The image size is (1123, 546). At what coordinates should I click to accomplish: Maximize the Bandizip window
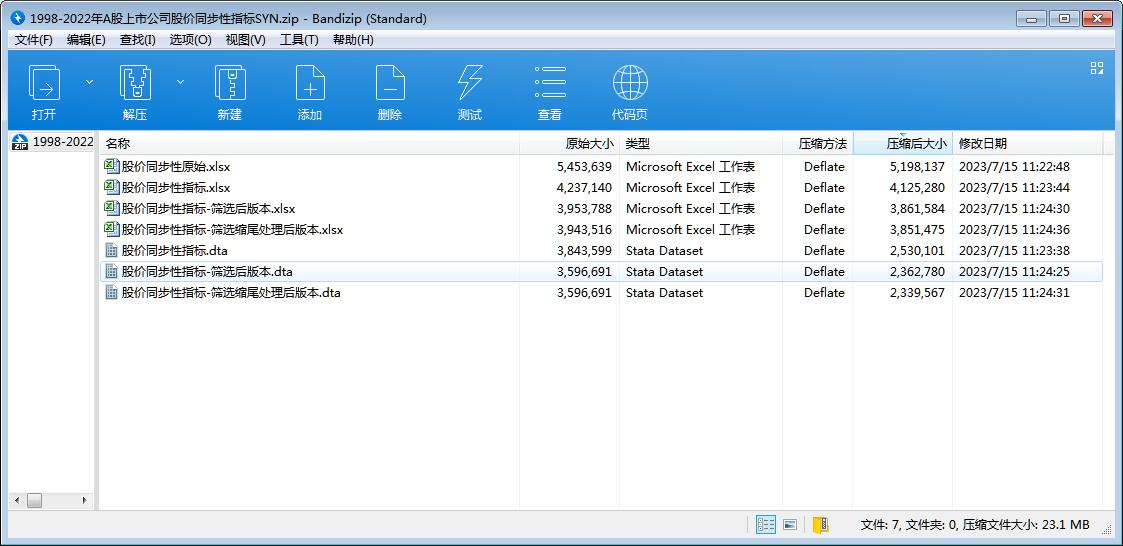(1064, 19)
